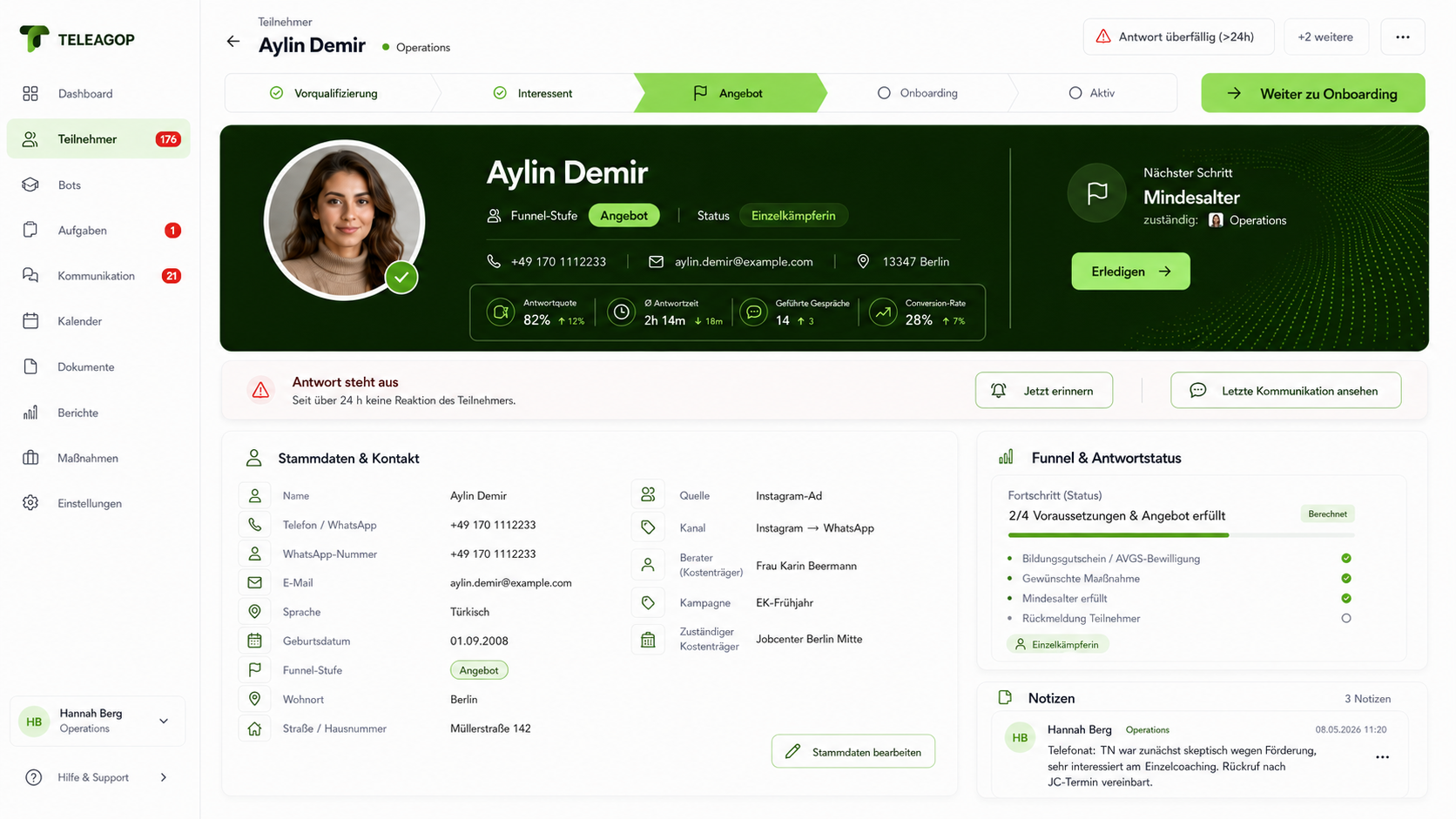The width and height of the screenshot is (1456, 819).
Task: Click the Einzelkämpferin status pill in header
Action: 793,215
